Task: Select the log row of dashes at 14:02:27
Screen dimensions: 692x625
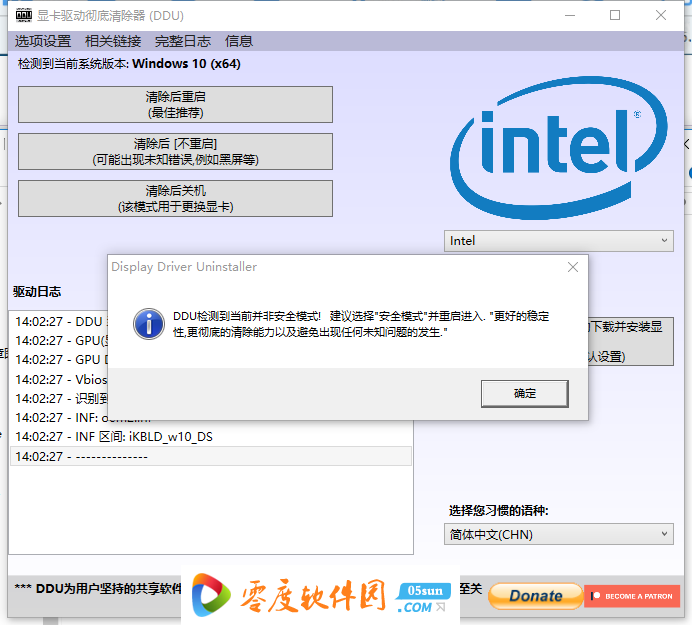Action: coord(211,456)
